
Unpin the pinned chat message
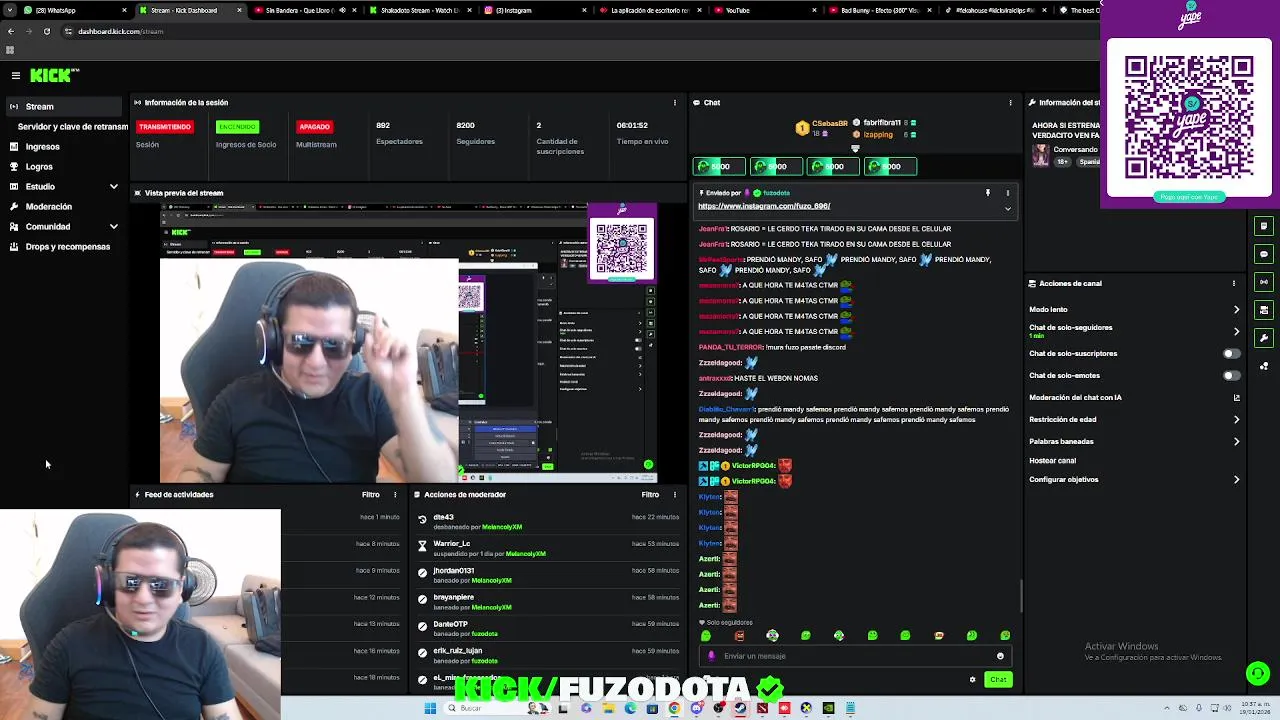tap(987, 193)
